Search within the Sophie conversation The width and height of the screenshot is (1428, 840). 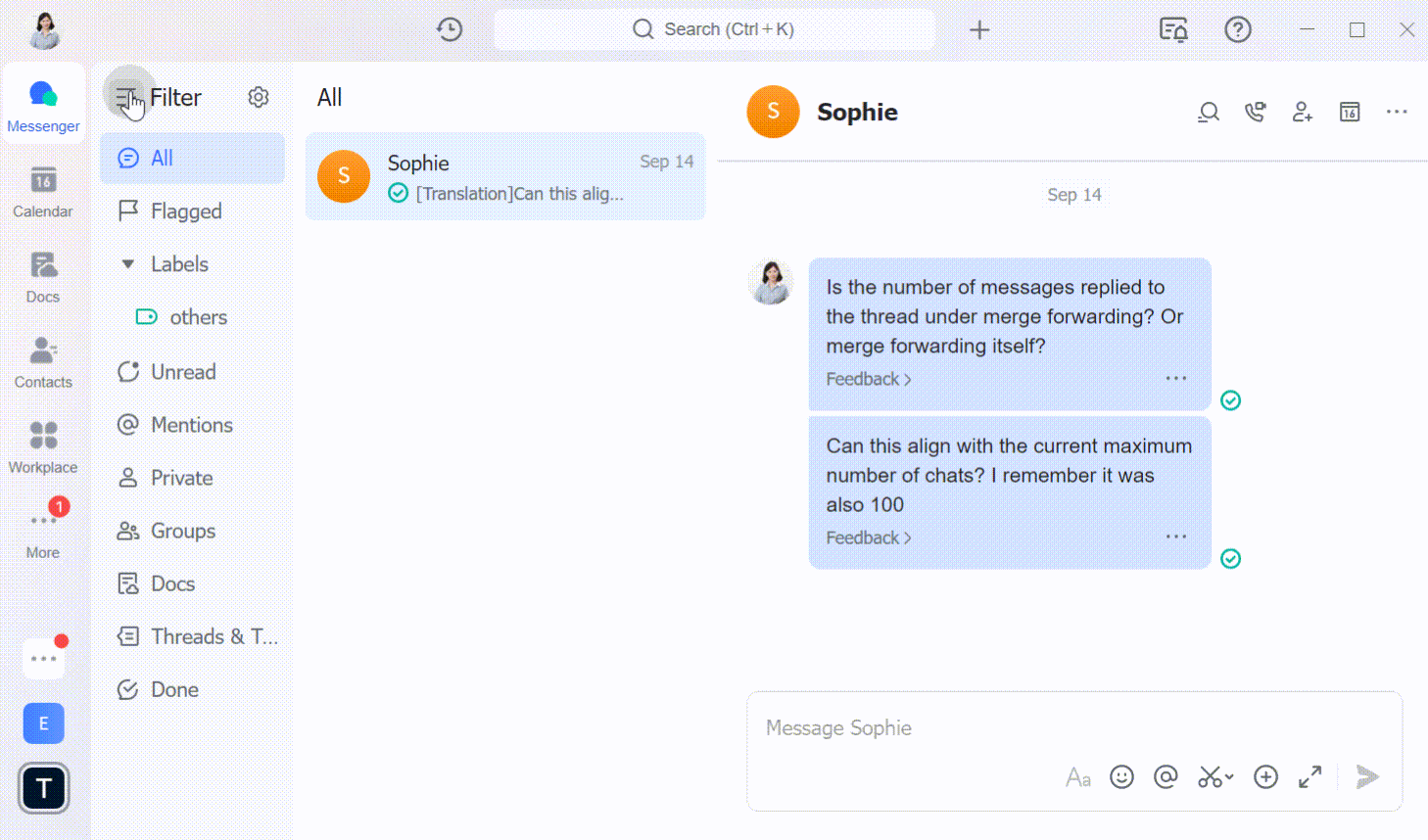[x=1208, y=112]
